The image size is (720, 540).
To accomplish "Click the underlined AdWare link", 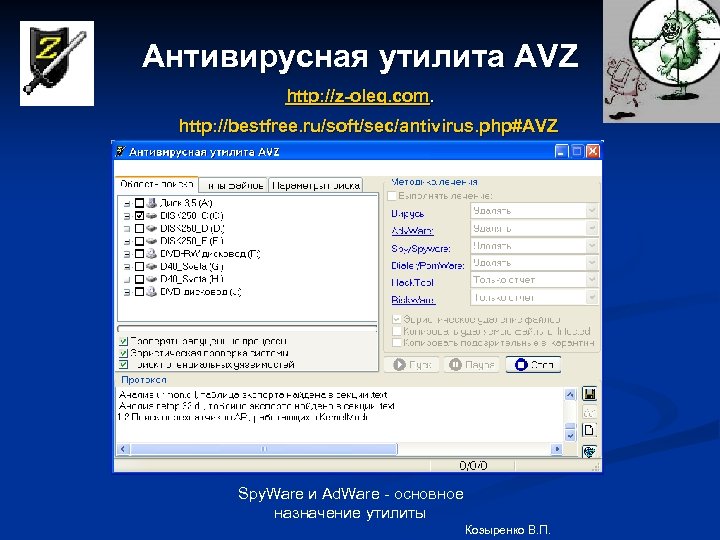I will tap(412, 231).
